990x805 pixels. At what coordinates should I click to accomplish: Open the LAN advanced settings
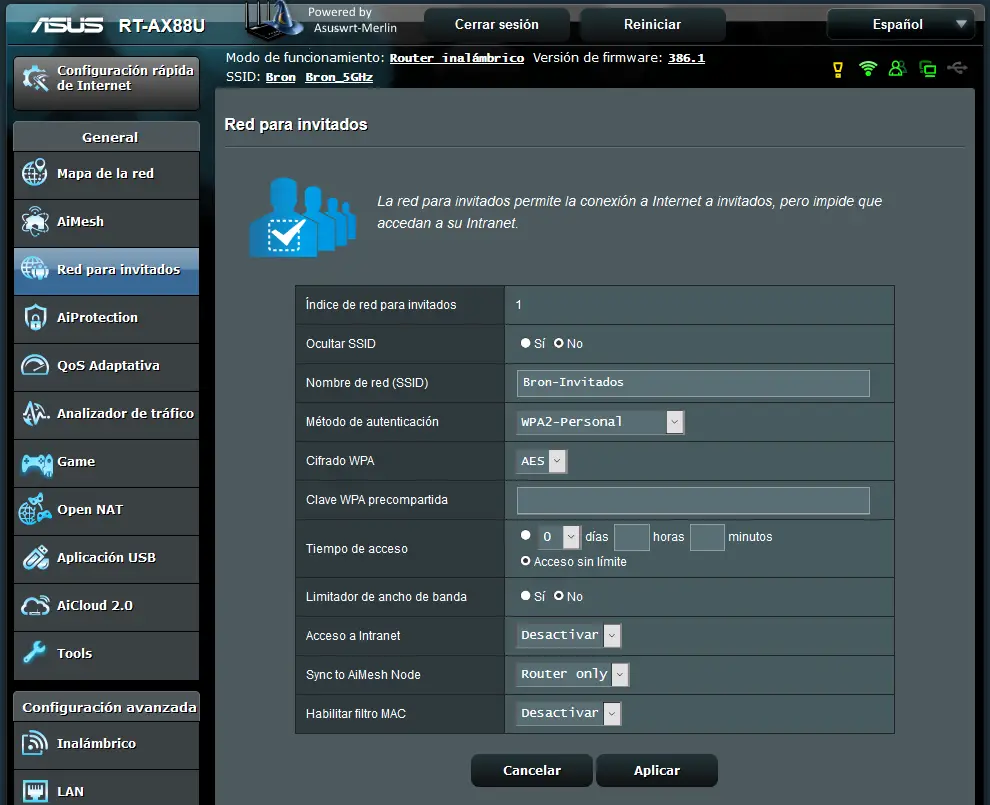106,788
